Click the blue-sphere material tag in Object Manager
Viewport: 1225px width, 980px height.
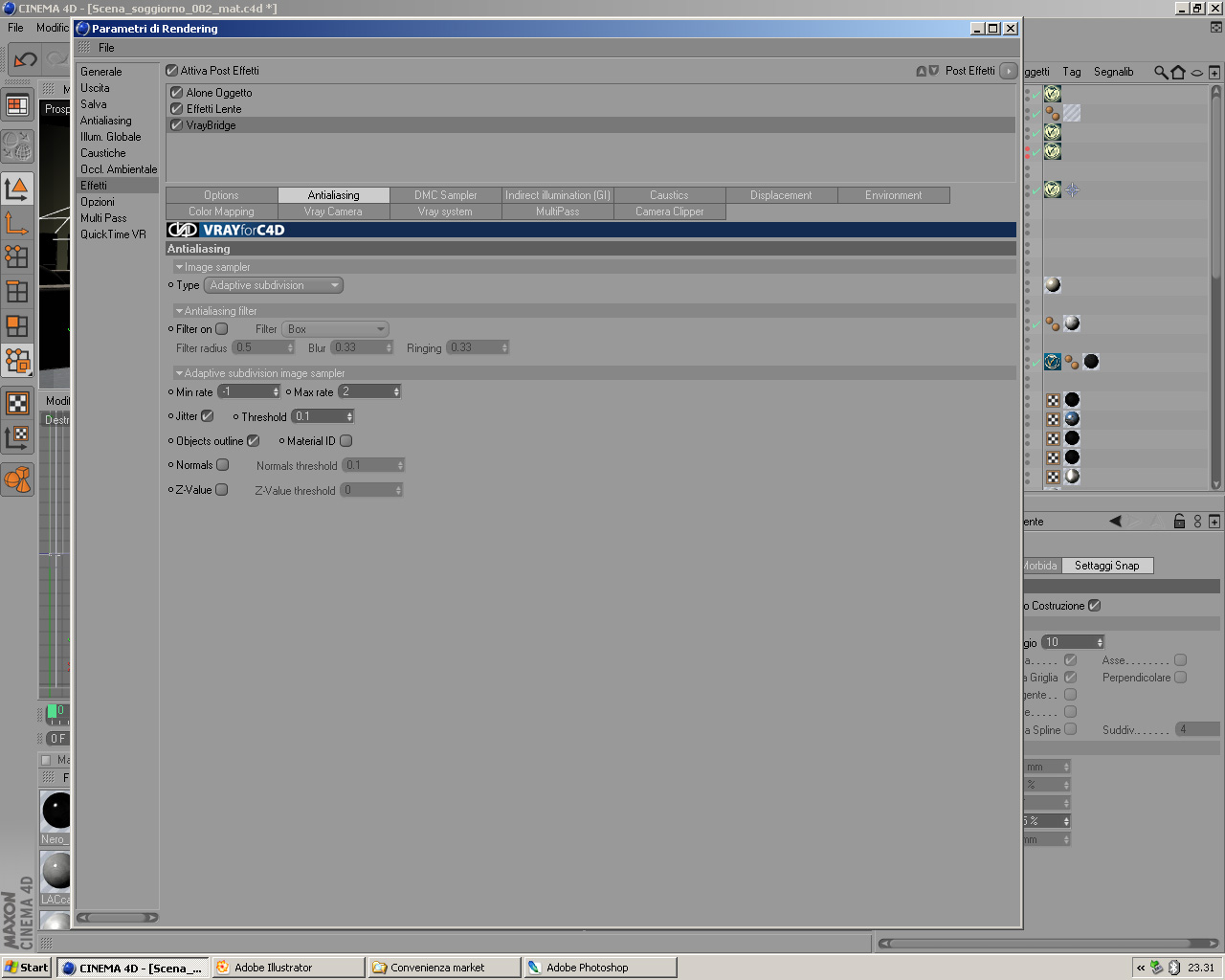[1072, 419]
